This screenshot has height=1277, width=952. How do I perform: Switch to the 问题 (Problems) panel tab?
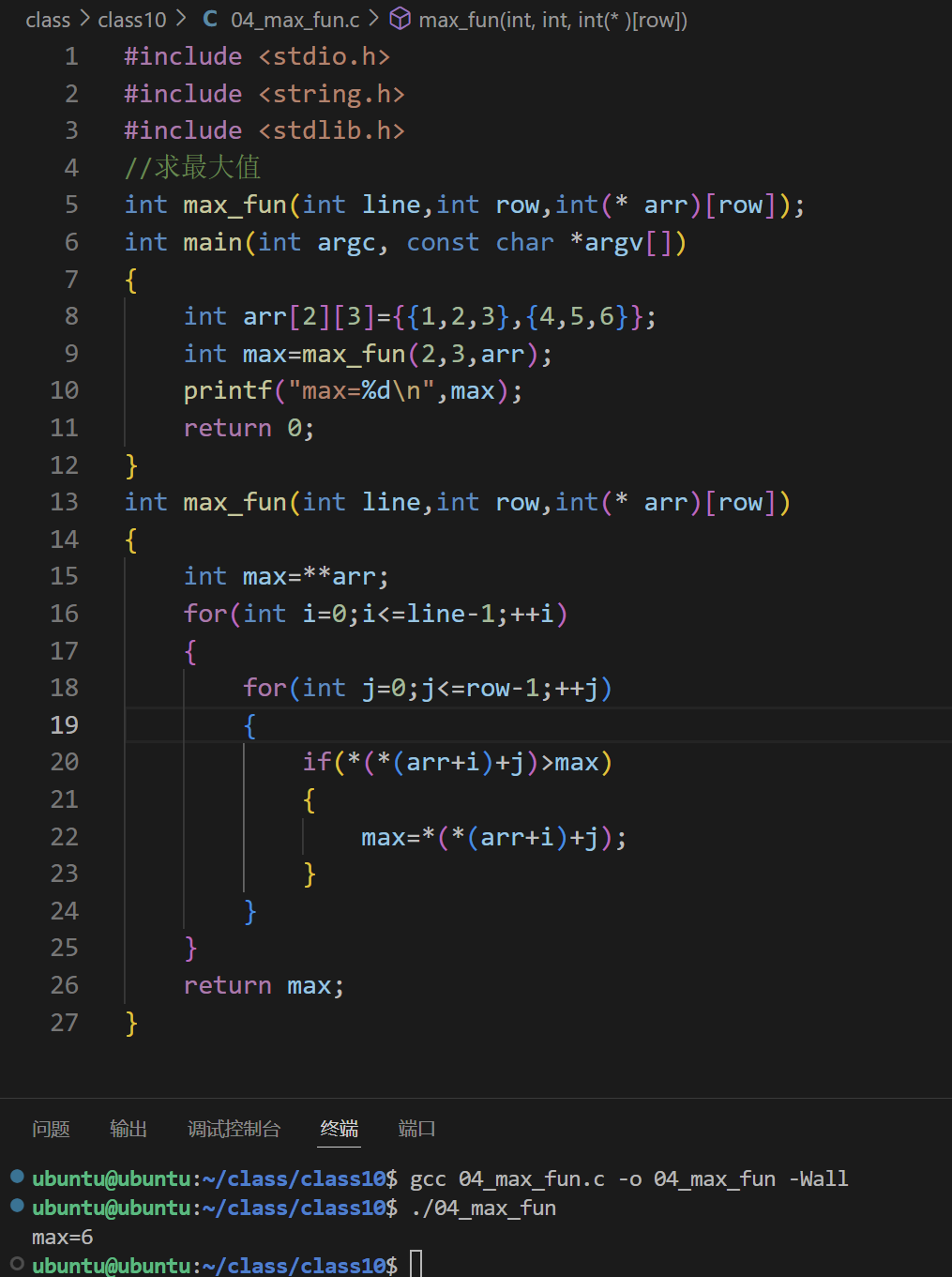pyautogui.click(x=51, y=1129)
